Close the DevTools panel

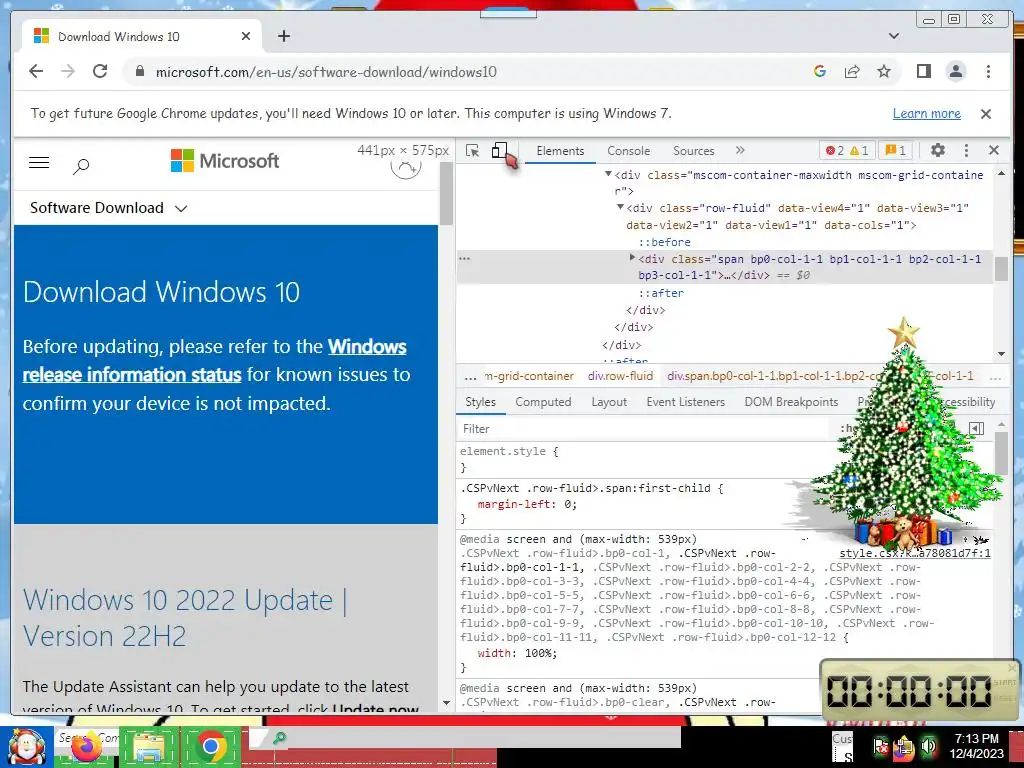coord(994,150)
